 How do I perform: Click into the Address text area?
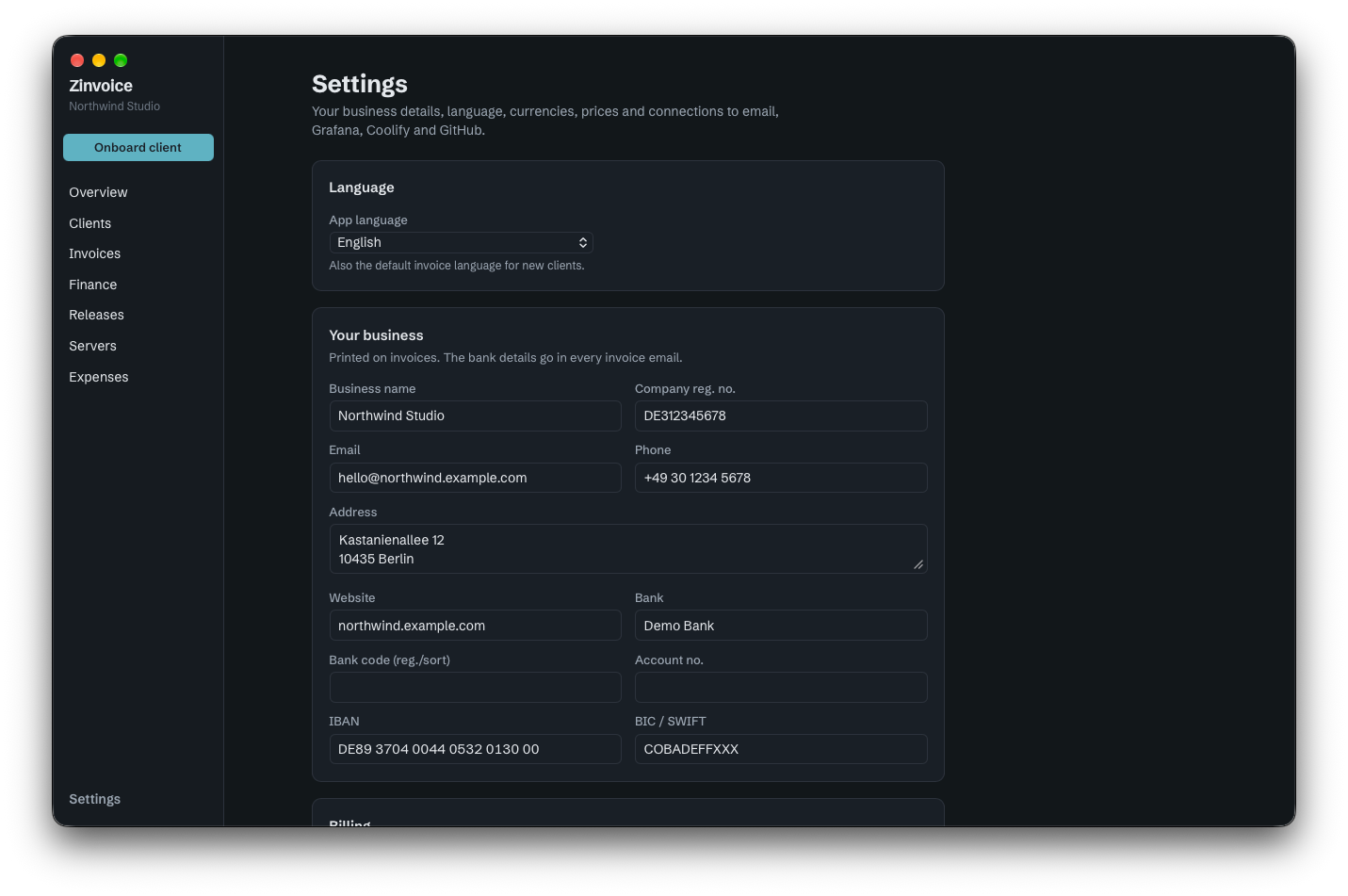point(628,549)
